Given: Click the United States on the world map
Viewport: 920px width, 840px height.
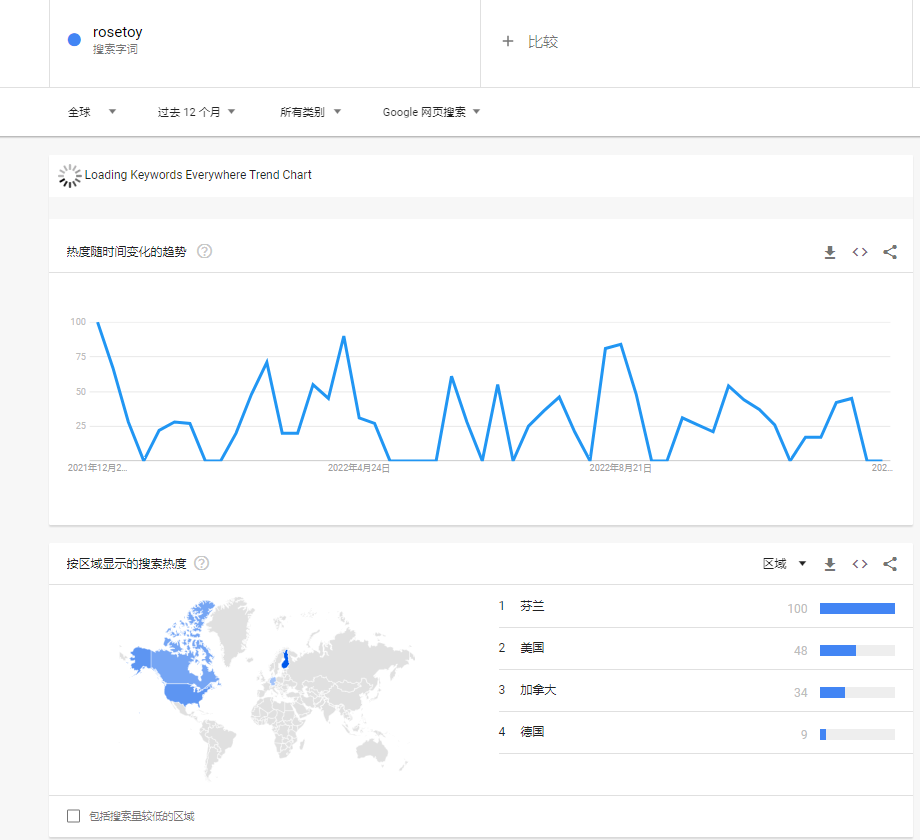Looking at the screenshot, I should (x=185, y=695).
